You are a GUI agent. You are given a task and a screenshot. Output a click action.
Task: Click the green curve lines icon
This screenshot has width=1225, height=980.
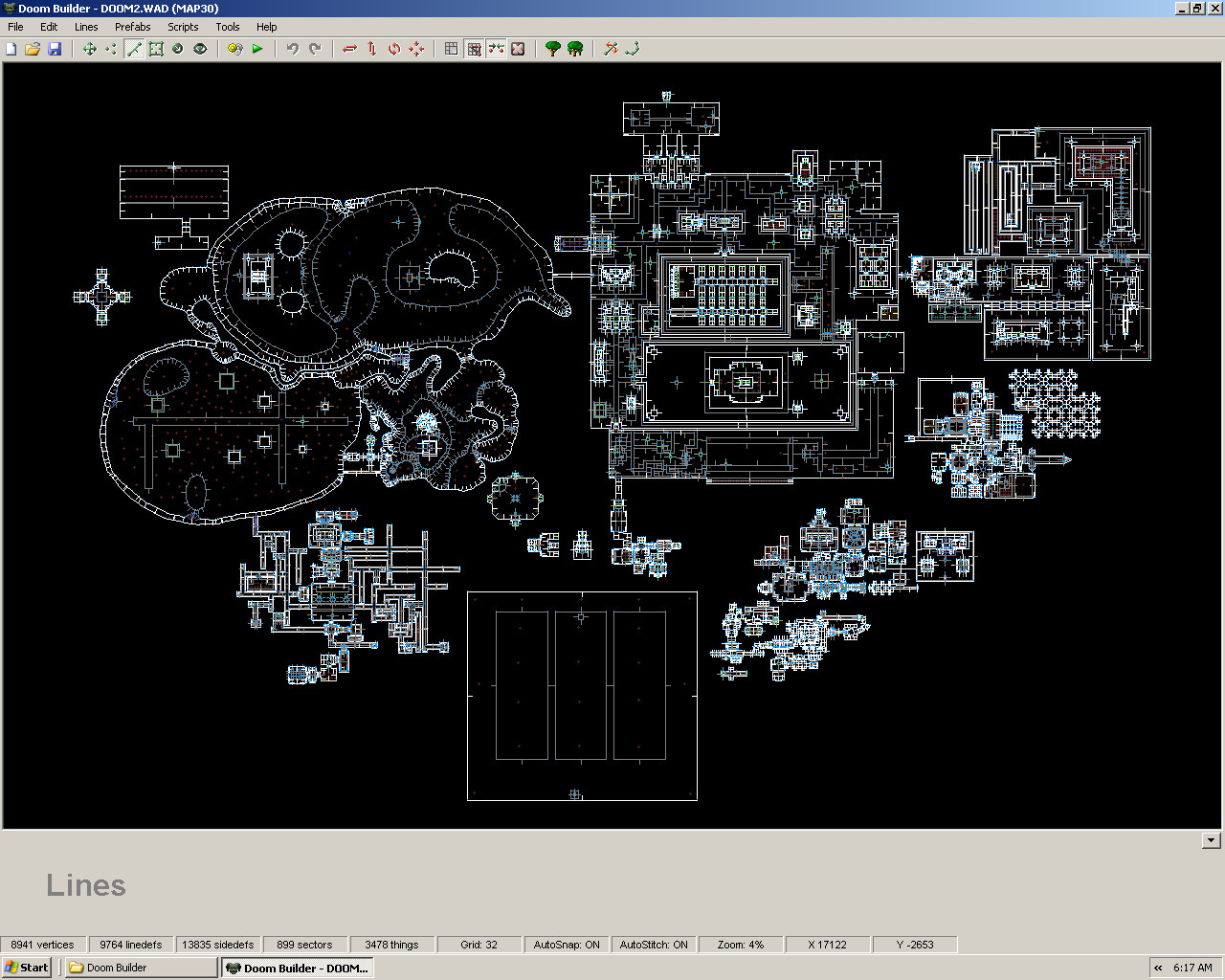(x=633, y=49)
